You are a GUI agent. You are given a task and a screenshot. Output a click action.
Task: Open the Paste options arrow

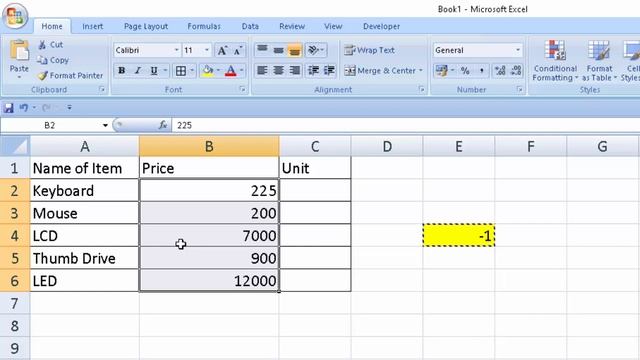coord(19,76)
